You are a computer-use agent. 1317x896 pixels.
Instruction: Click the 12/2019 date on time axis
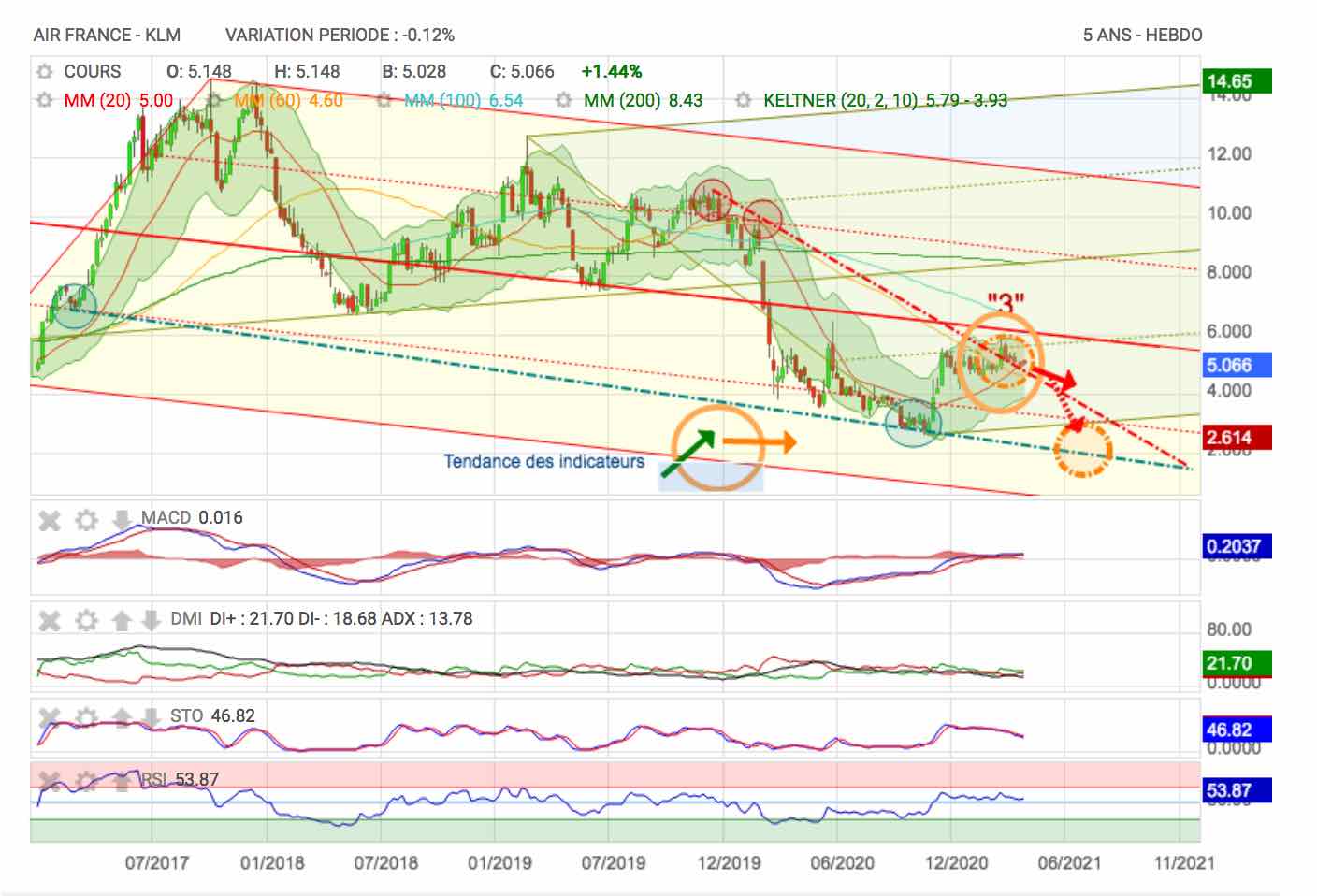pos(729,862)
